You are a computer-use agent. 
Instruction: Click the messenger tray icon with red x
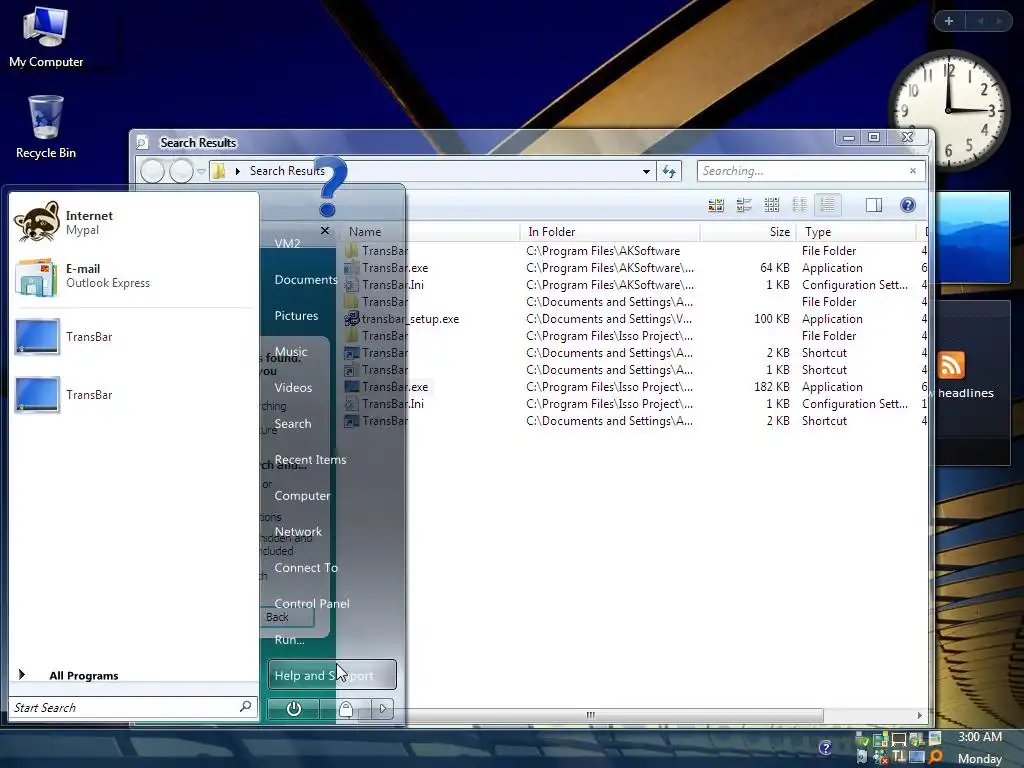pyautogui.click(x=880, y=757)
